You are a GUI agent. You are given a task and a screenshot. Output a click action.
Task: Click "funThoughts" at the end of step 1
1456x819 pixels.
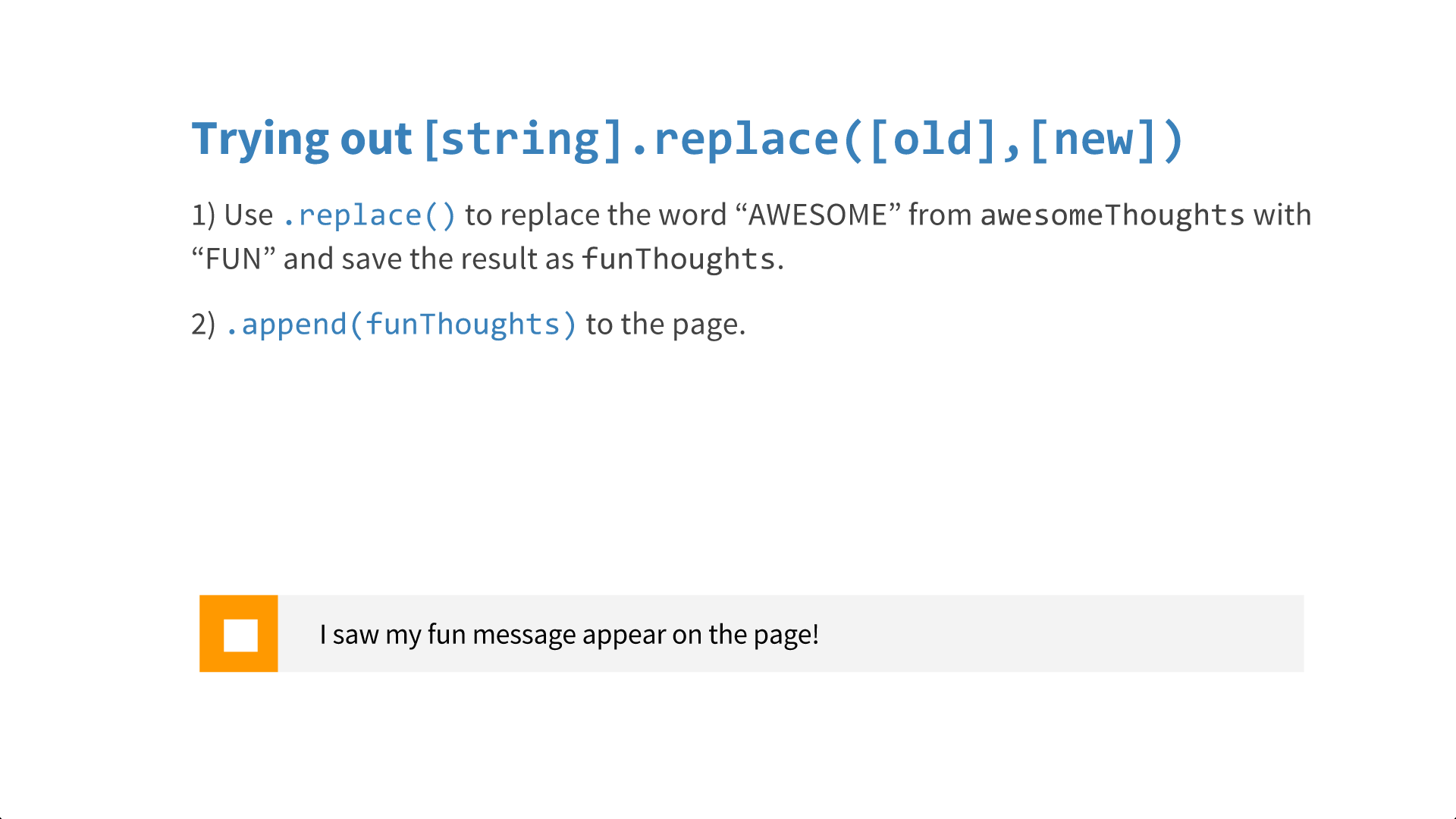pos(679,259)
